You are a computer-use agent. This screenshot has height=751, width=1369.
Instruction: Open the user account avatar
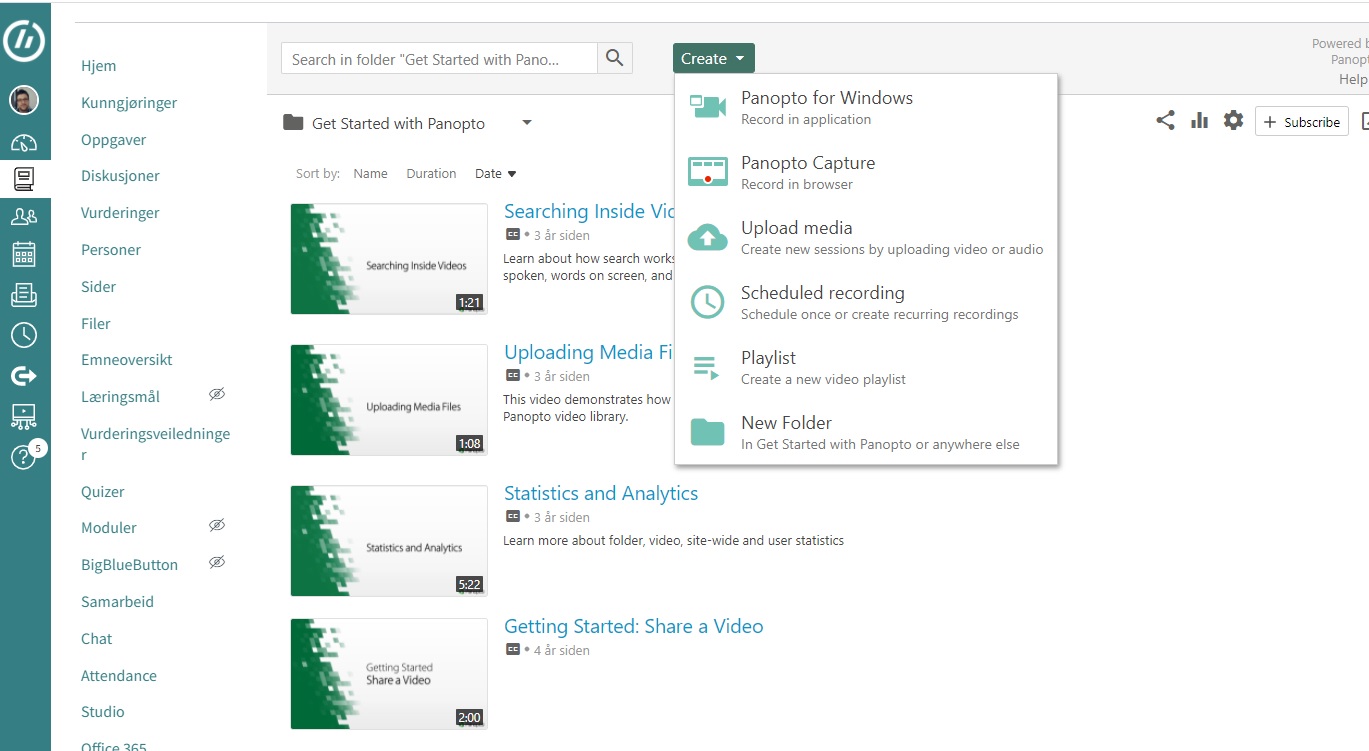(x=24, y=100)
